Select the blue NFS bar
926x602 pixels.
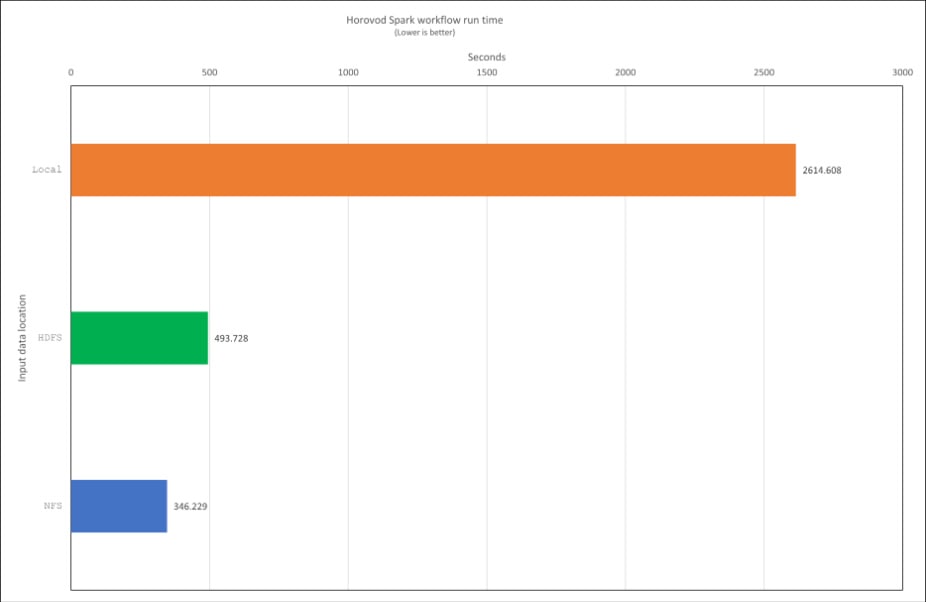coord(118,506)
